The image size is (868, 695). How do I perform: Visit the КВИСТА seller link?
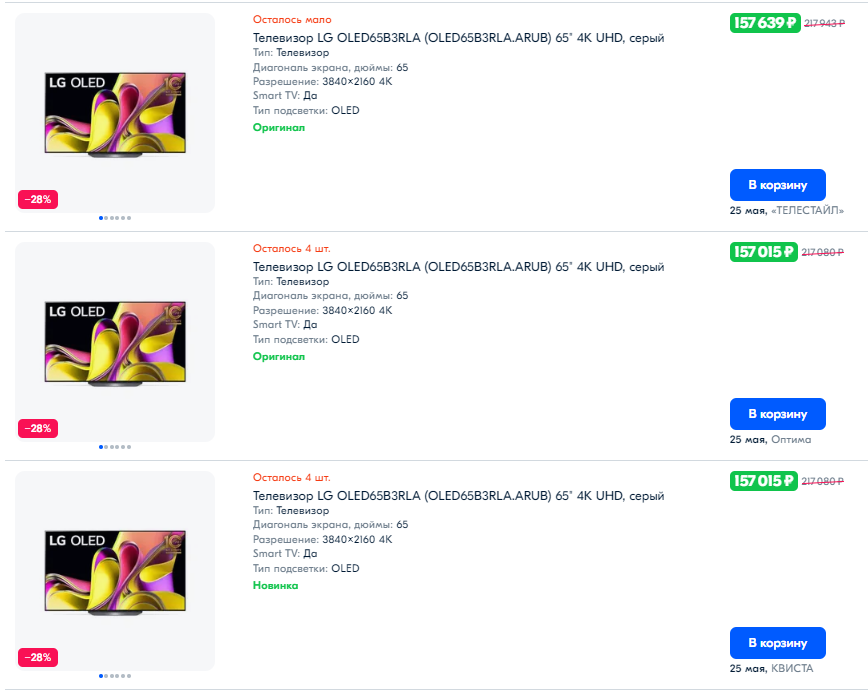[x=792, y=668]
